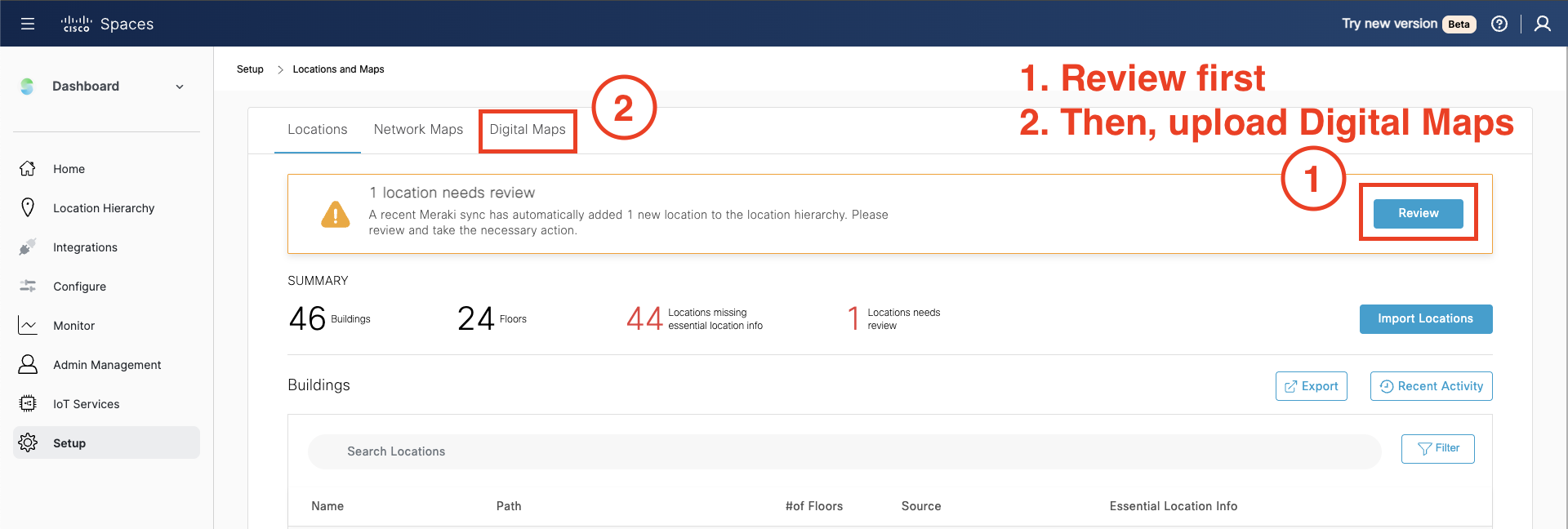Open Admin Management in sidebar
Screen dimensions: 1568x529
click(106, 365)
